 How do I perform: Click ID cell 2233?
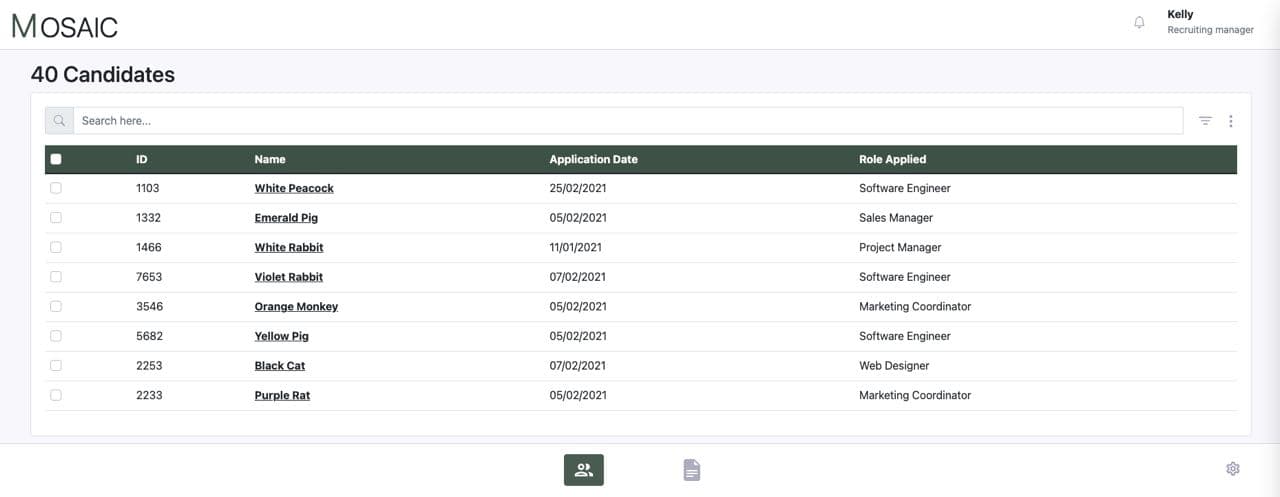click(x=148, y=395)
